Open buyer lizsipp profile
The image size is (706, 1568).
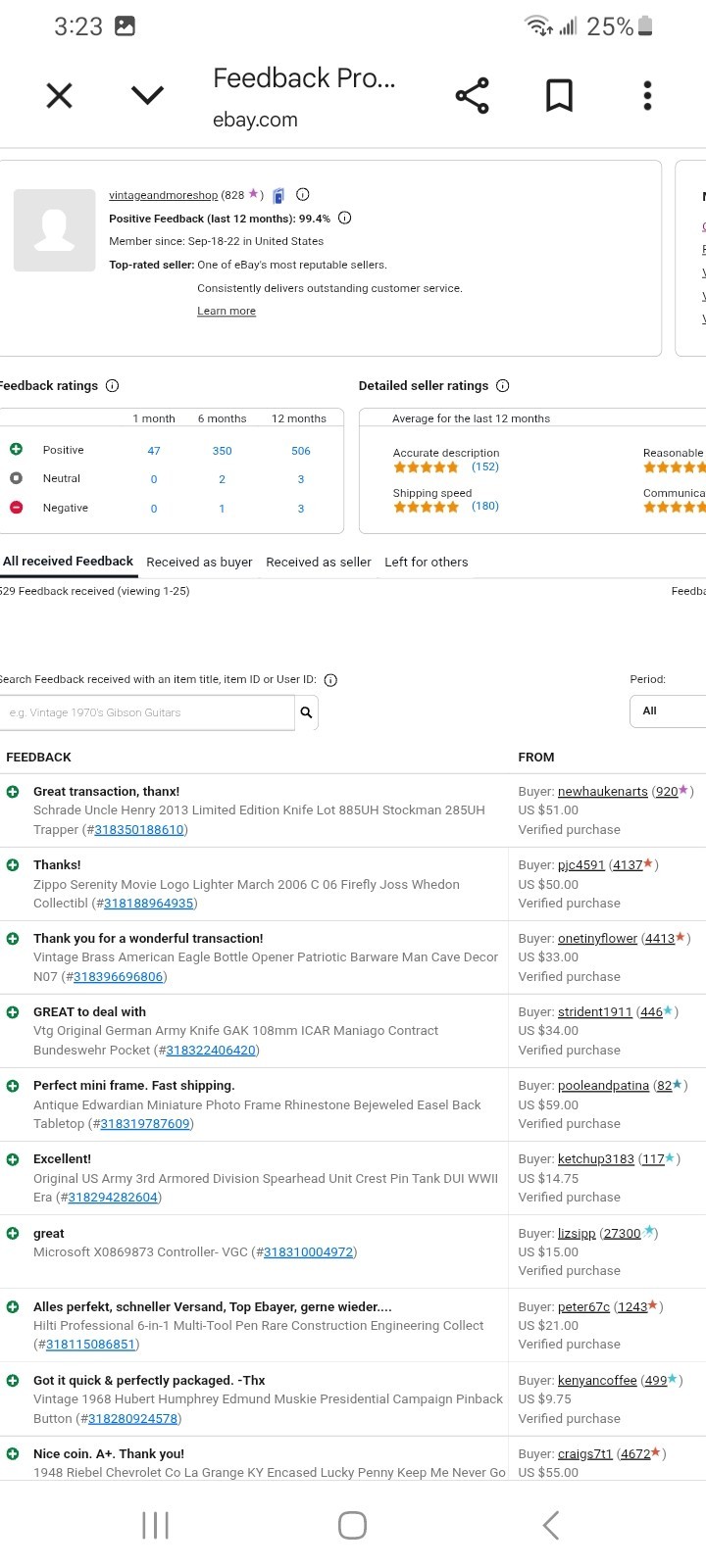[577, 1233]
